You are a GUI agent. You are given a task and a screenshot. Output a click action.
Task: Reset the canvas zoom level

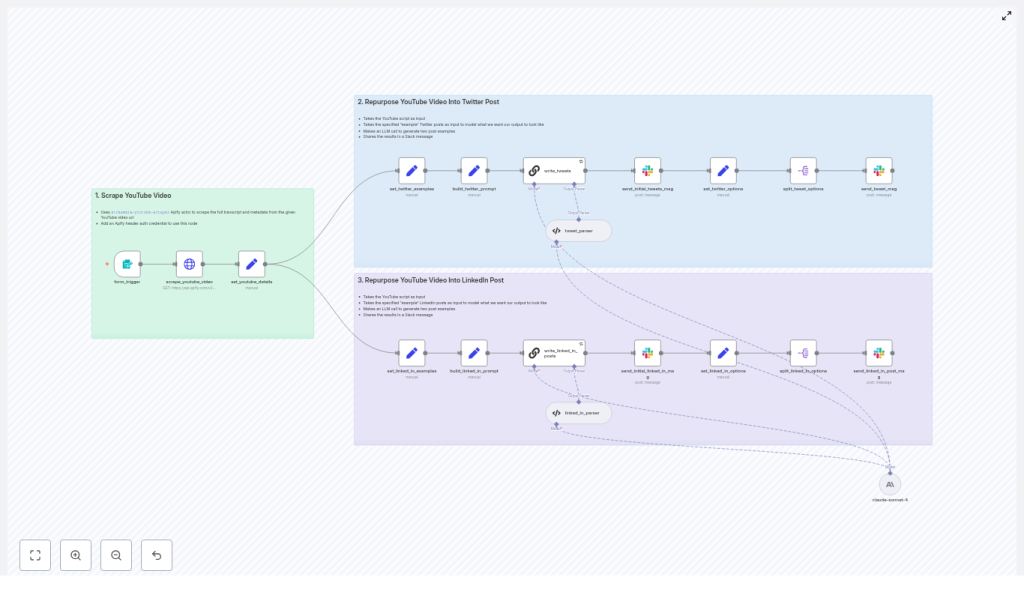point(156,555)
